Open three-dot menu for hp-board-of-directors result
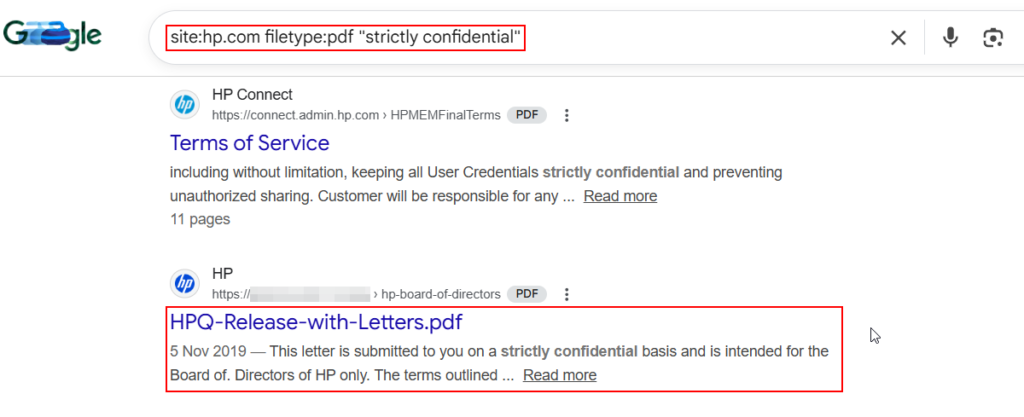 [x=567, y=294]
